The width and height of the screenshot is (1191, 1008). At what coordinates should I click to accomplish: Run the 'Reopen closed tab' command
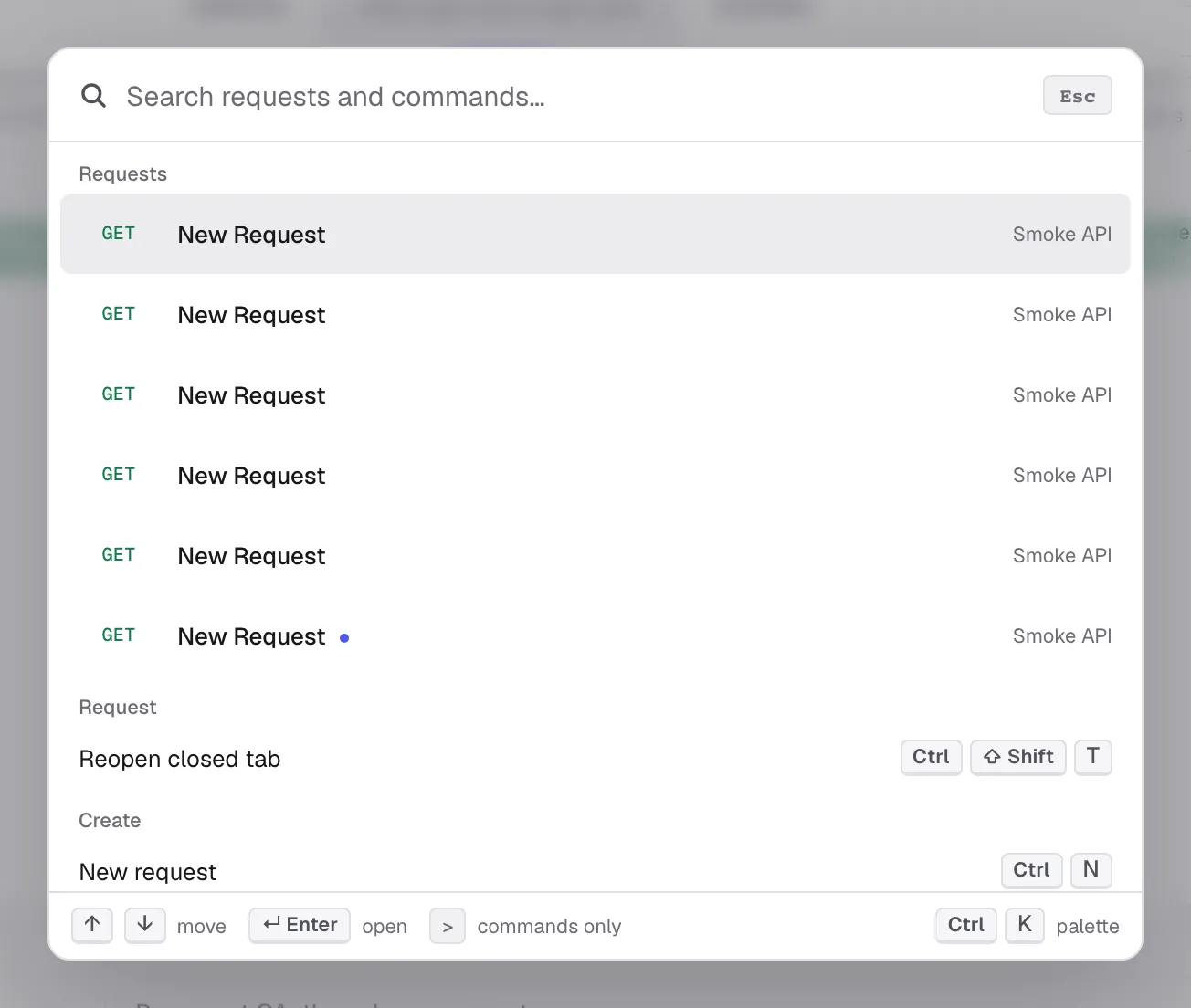point(595,758)
